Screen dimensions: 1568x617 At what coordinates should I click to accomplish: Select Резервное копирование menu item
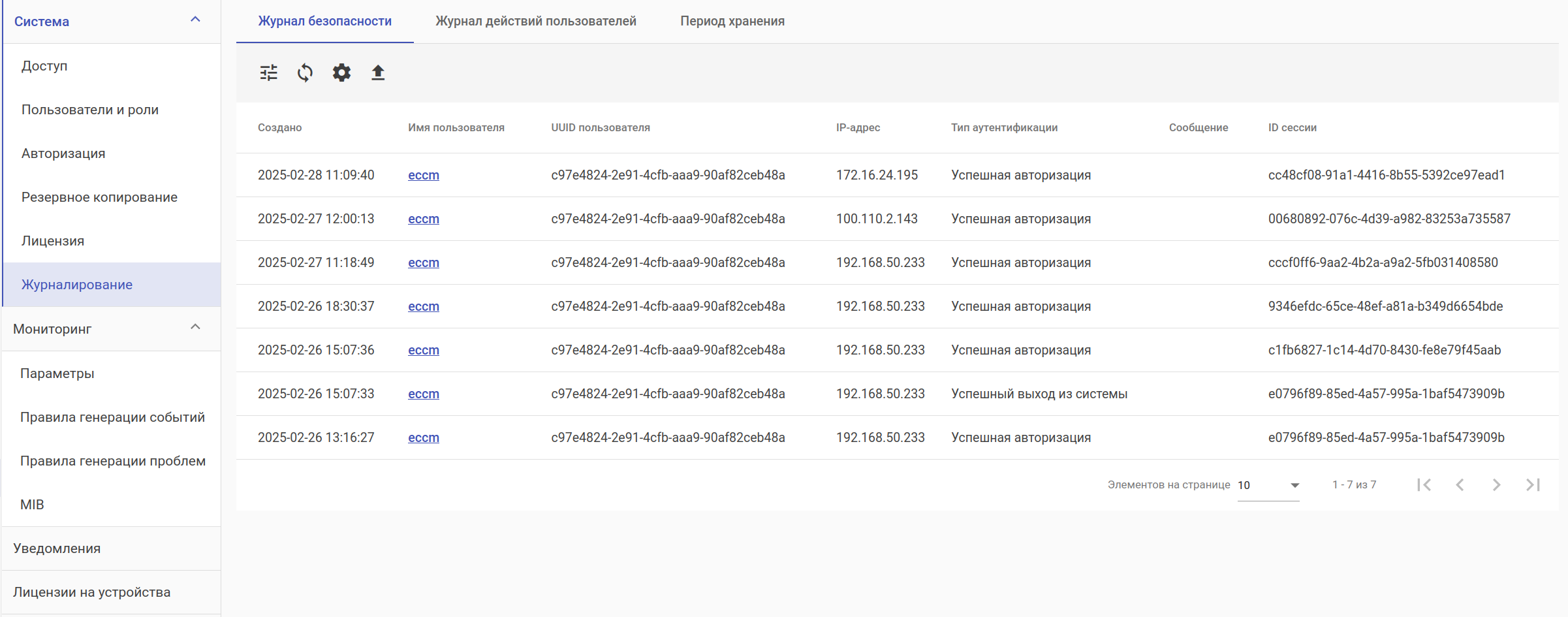click(99, 197)
